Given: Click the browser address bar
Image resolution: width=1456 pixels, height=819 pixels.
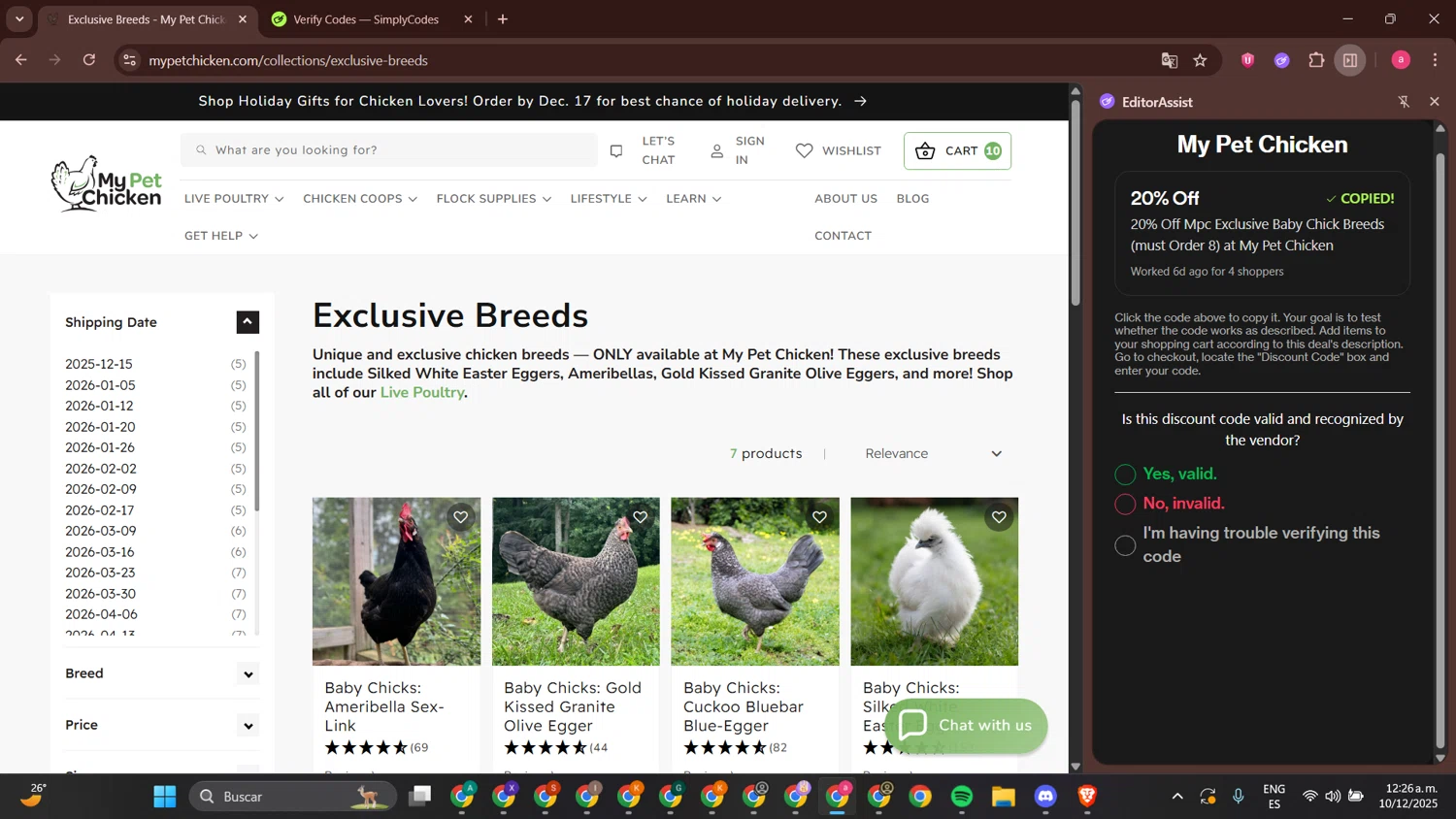Looking at the screenshot, I should click(641, 60).
